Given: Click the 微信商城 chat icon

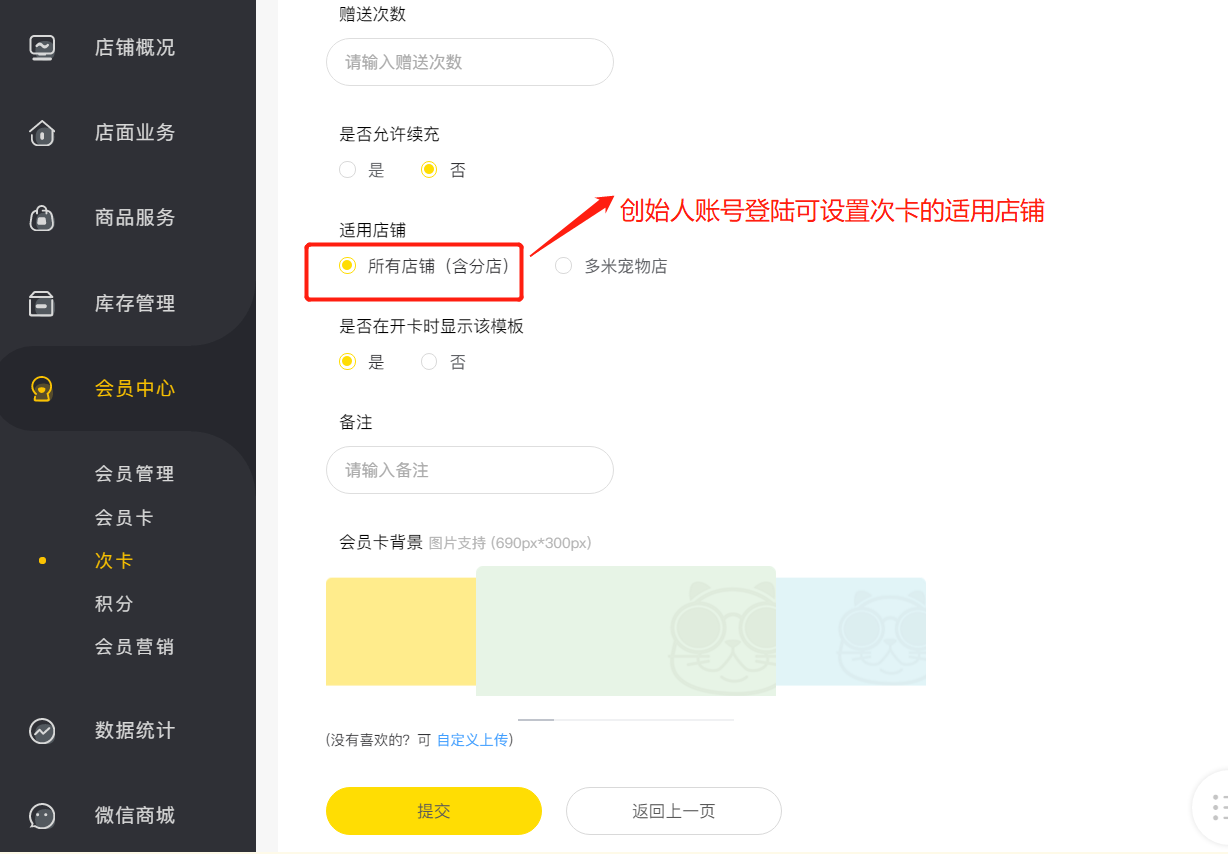Looking at the screenshot, I should pyautogui.click(x=42, y=816).
